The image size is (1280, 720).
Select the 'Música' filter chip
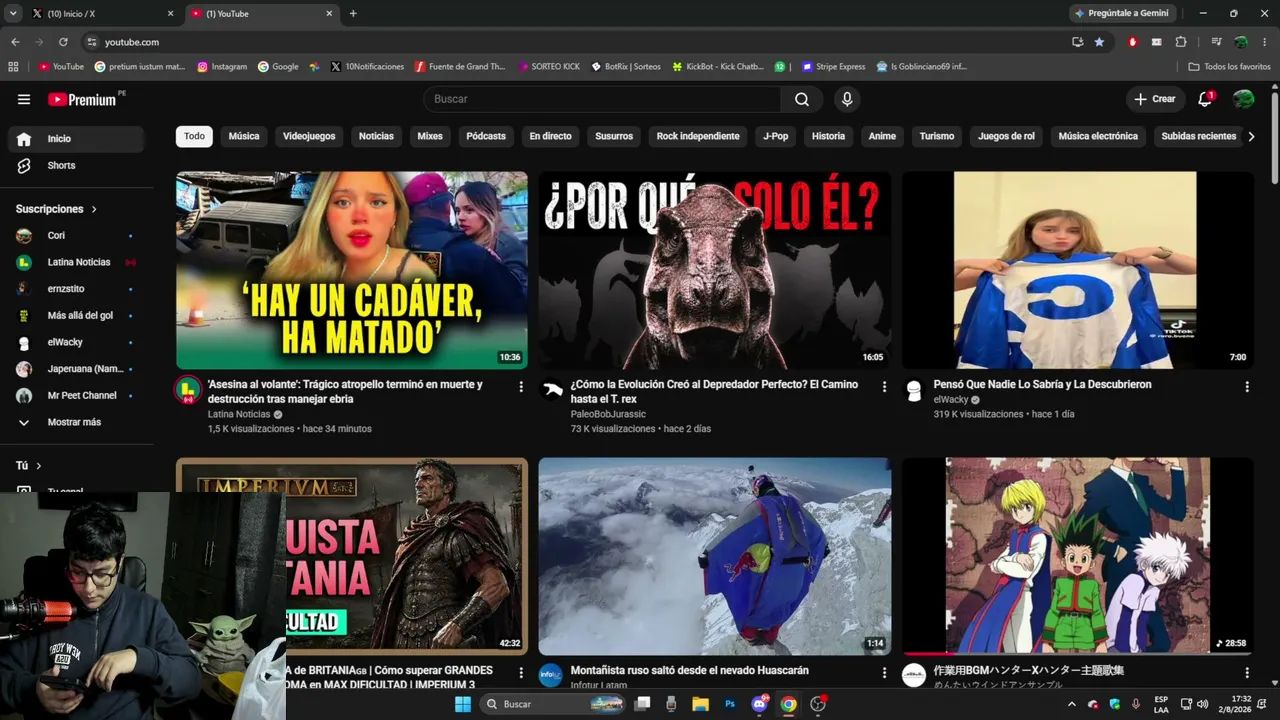click(x=244, y=136)
